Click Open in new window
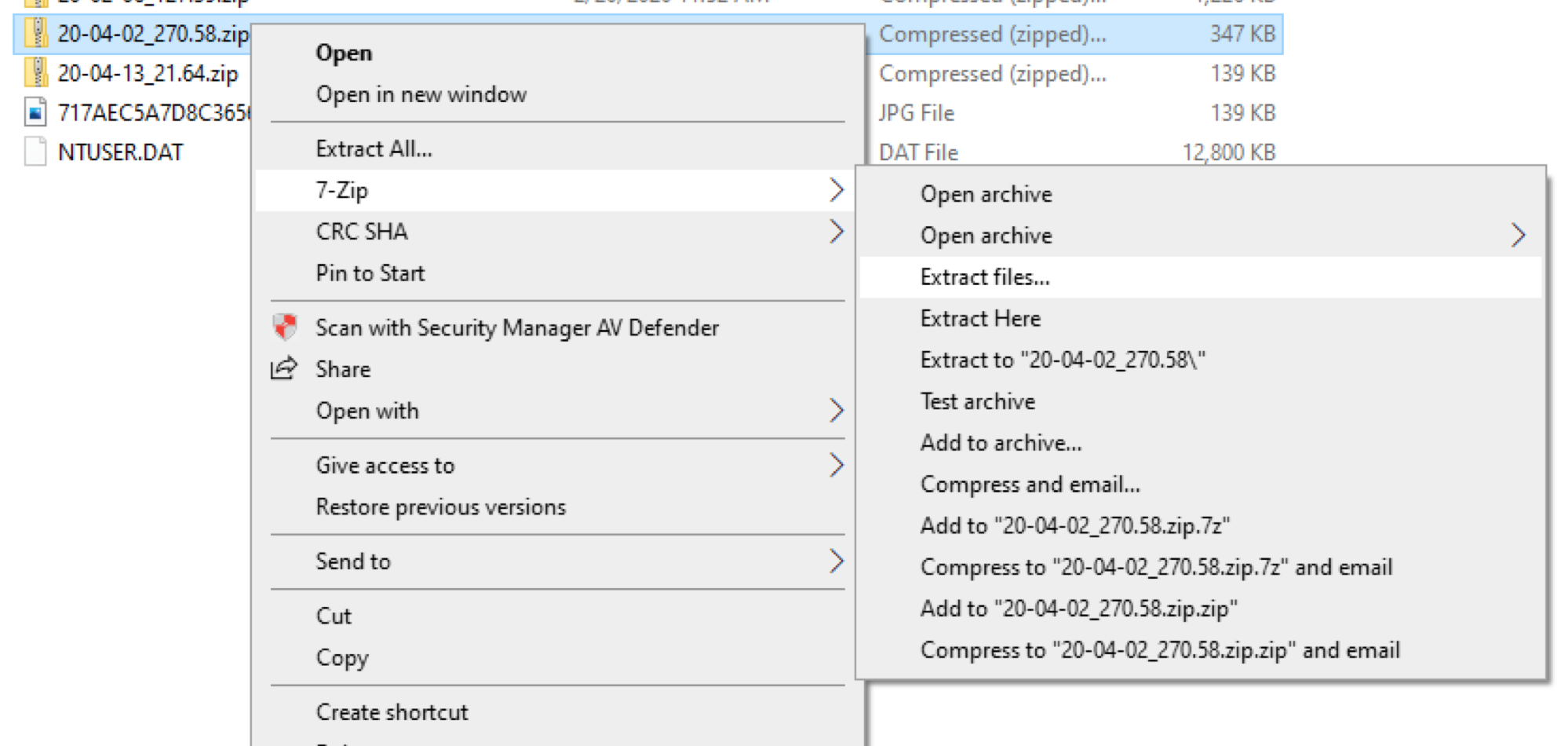 pos(421,93)
